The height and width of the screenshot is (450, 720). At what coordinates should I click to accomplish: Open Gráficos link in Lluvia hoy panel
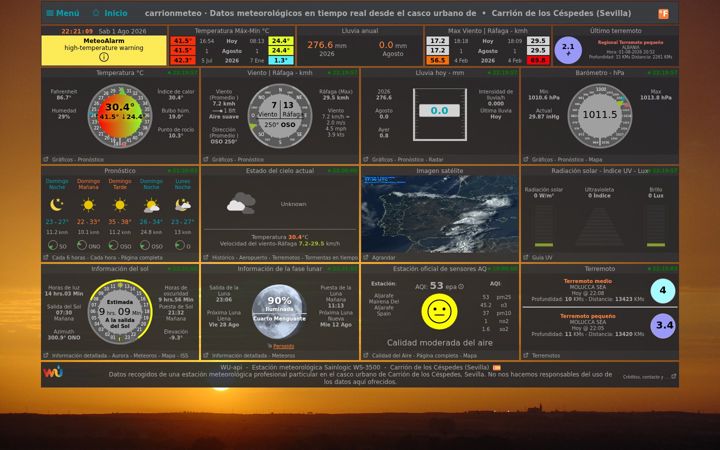pyautogui.click(x=382, y=160)
